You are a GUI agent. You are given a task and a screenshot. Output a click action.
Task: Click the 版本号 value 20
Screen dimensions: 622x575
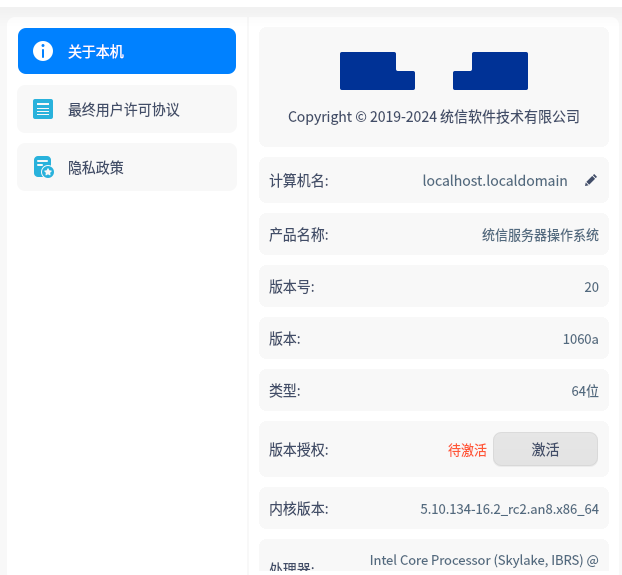click(x=591, y=287)
